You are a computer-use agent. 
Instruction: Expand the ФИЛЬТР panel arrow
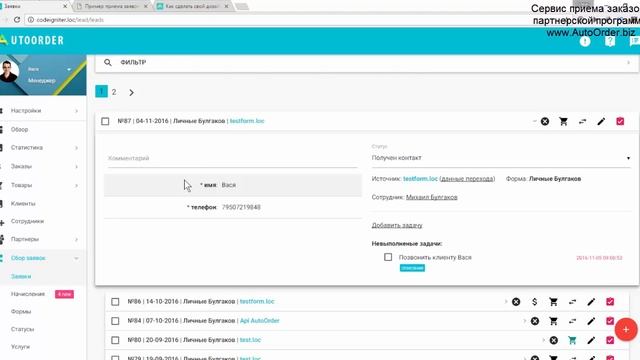[629, 62]
